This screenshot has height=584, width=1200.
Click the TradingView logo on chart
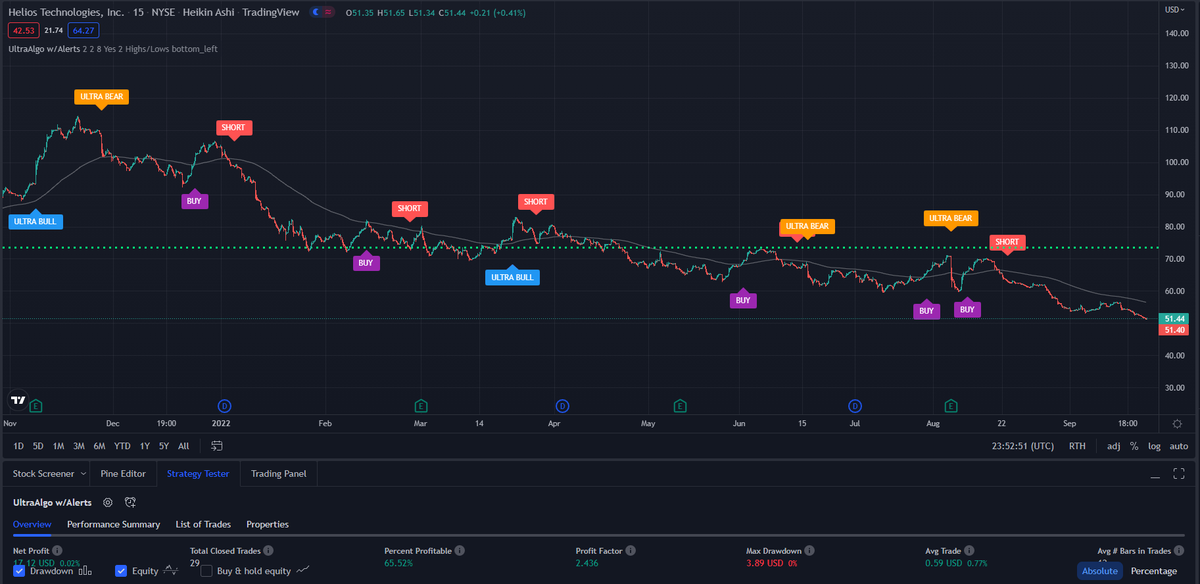tap(17, 400)
